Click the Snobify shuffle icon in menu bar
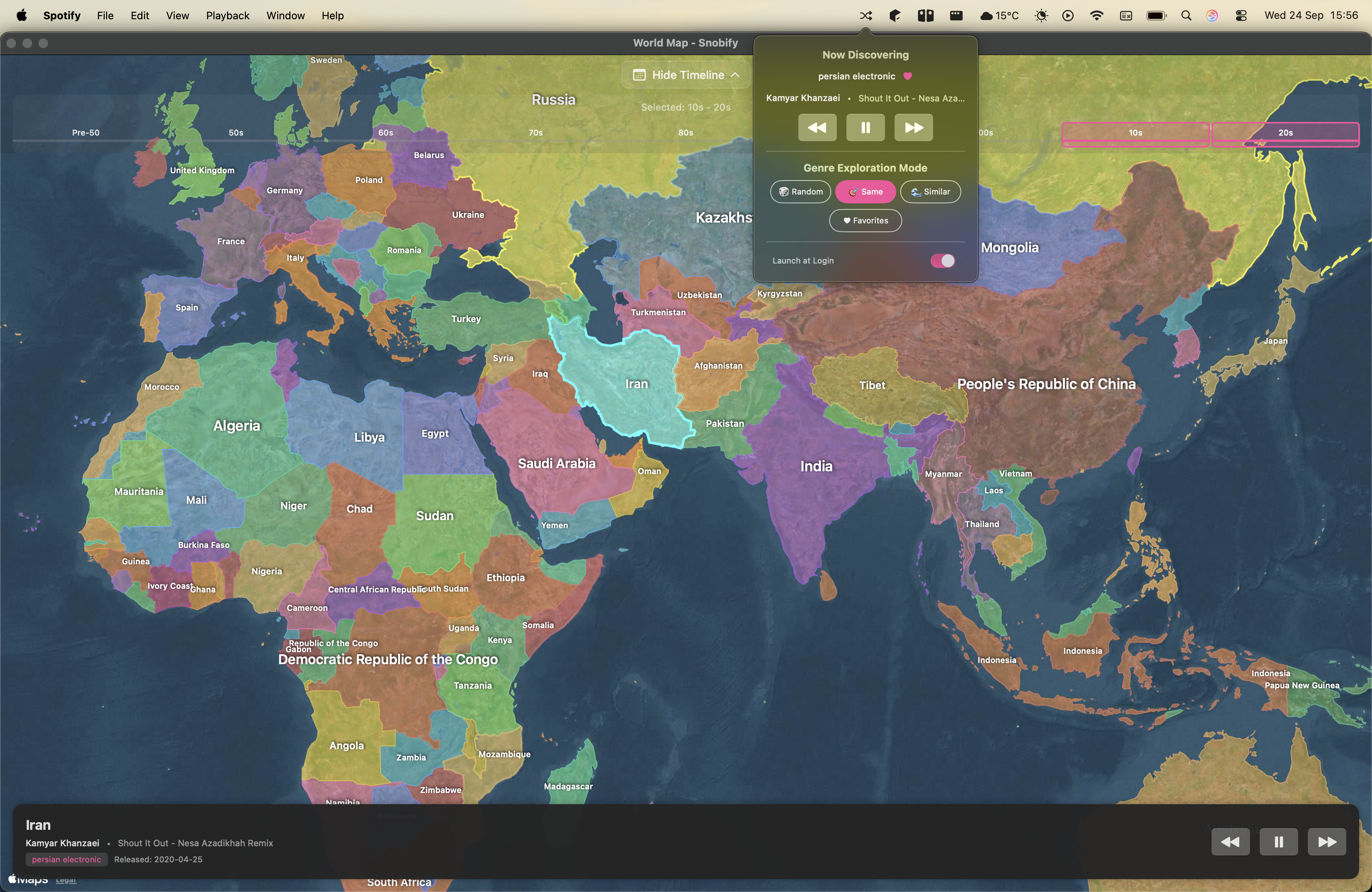Image resolution: width=1372 pixels, height=892 pixels. tap(865, 16)
